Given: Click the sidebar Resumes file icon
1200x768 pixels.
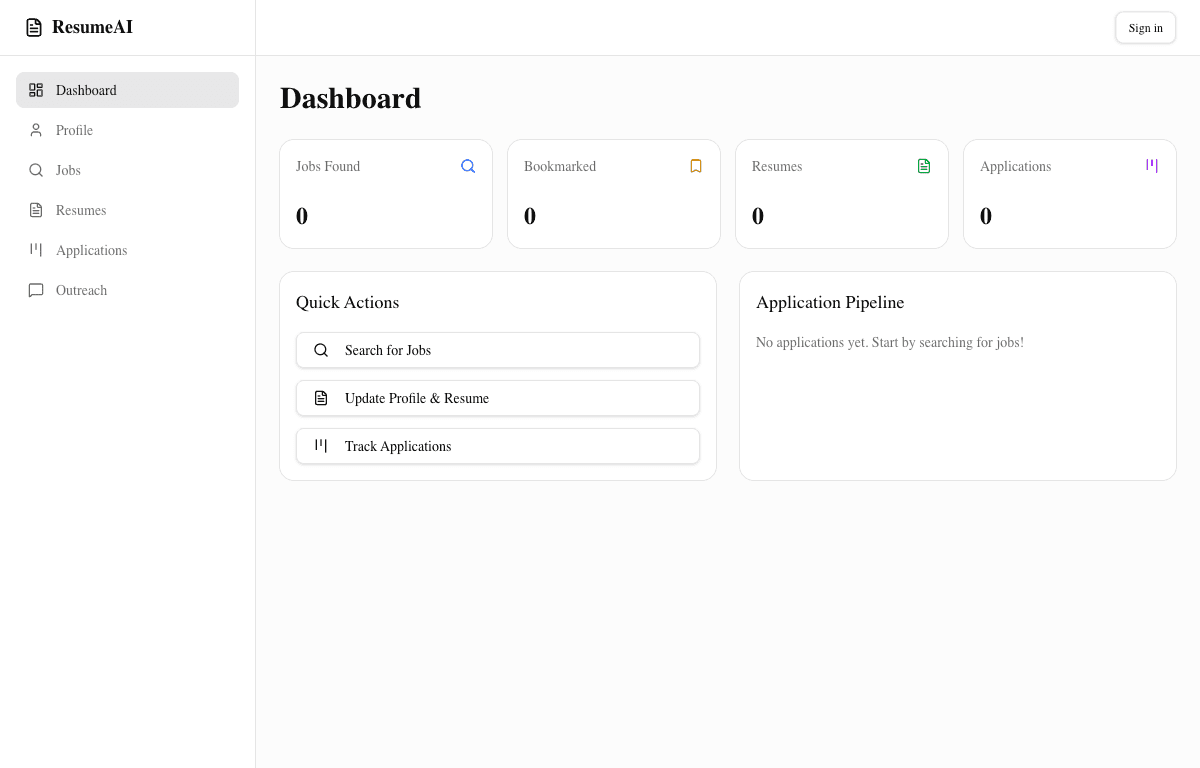Looking at the screenshot, I should pos(36,210).
